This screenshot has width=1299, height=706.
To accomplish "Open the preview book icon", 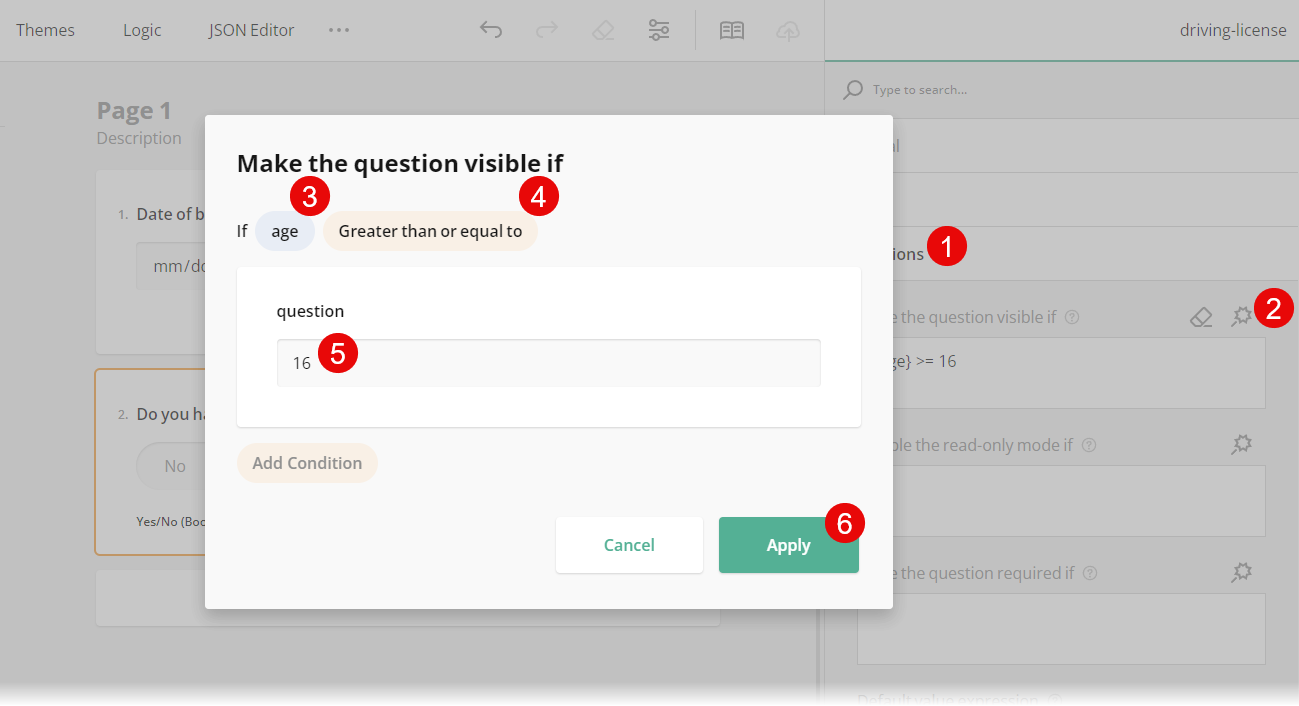I will coord(731,30).
